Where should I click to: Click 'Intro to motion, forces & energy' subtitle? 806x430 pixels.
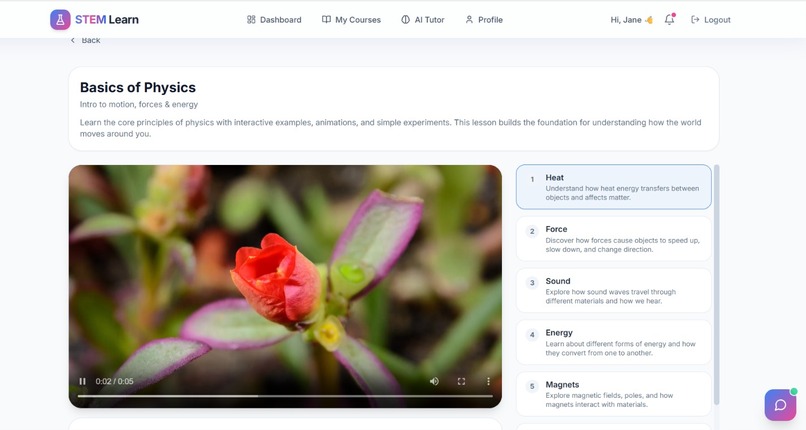point(139,104)
